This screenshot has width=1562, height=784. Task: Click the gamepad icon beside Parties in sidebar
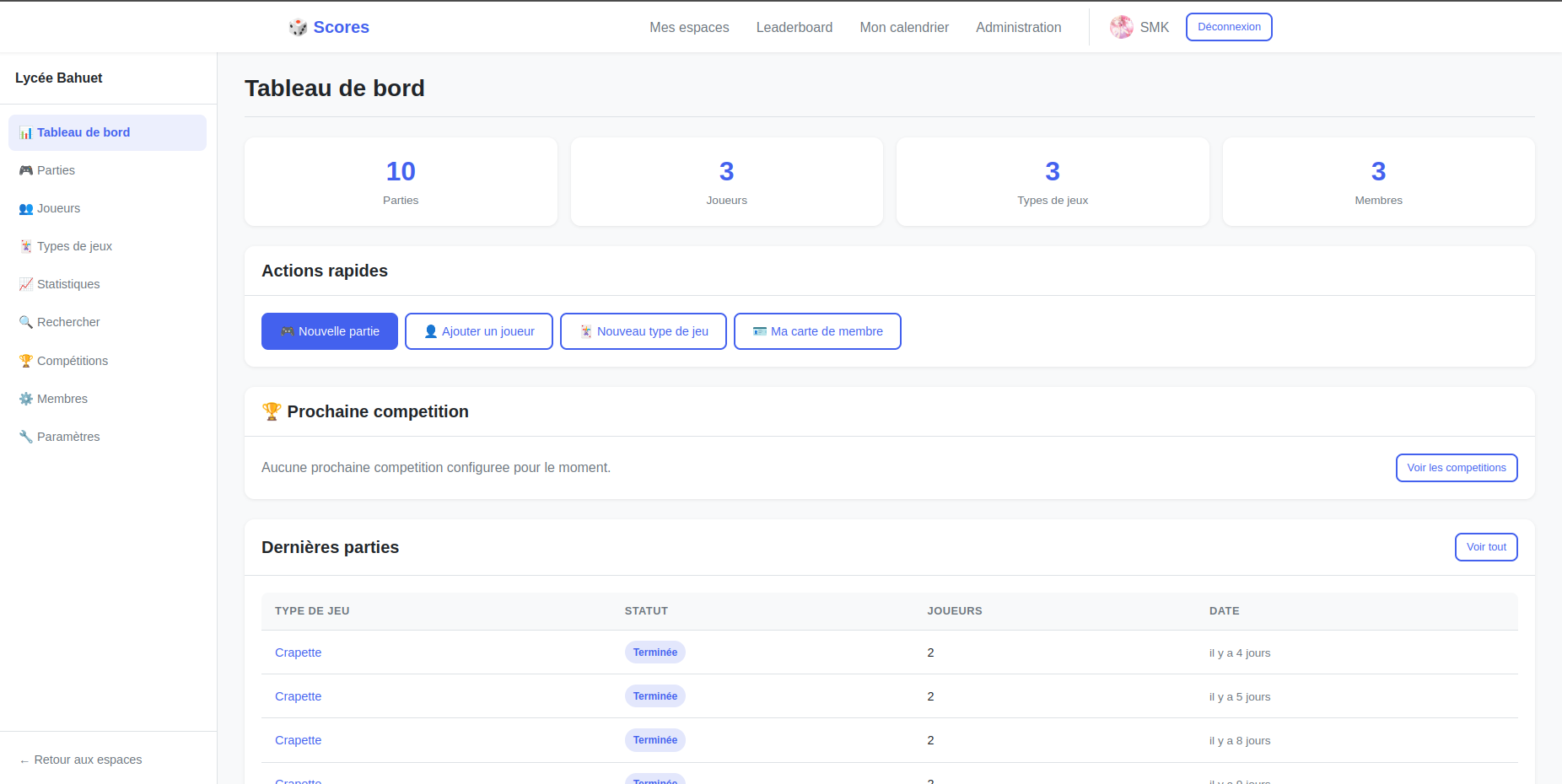pos(26,170)
